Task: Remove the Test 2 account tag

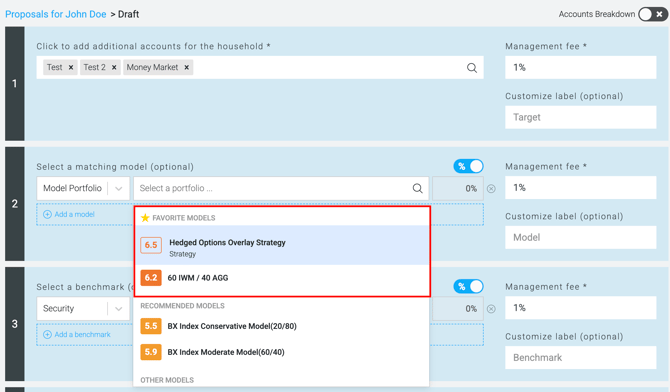Action: pos(114,68)
